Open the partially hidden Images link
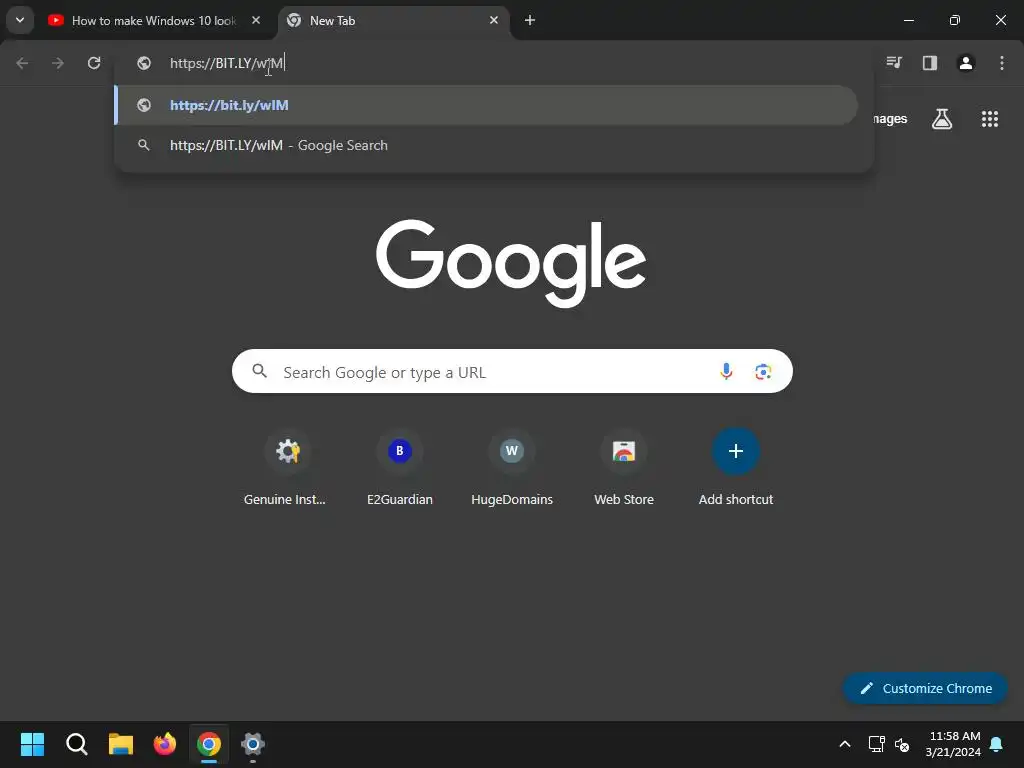 [x=891, y=119]
